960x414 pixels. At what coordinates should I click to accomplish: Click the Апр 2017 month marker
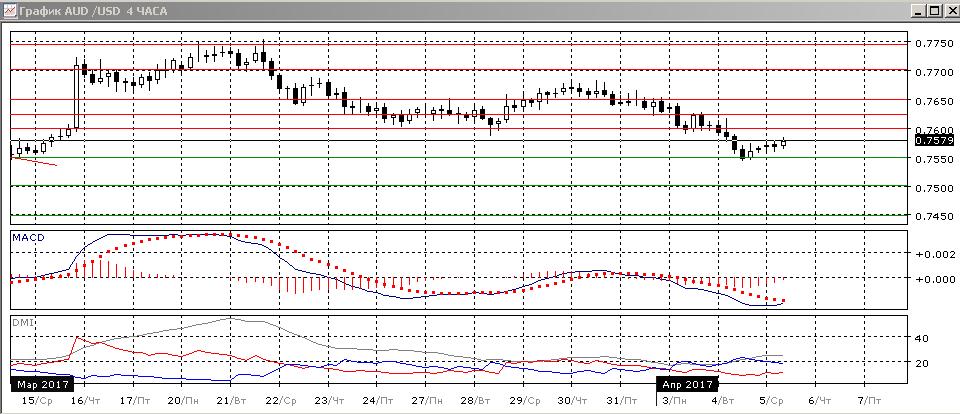[688, 385]
